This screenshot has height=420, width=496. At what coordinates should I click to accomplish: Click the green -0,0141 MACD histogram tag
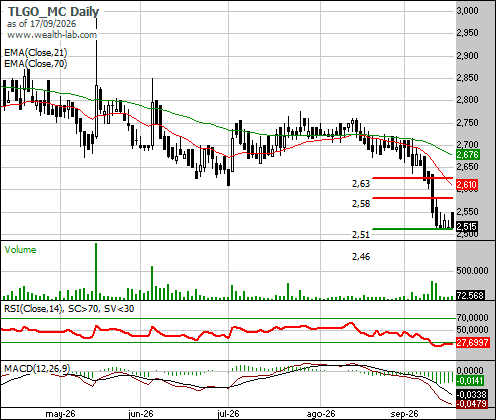coord(470,380)
